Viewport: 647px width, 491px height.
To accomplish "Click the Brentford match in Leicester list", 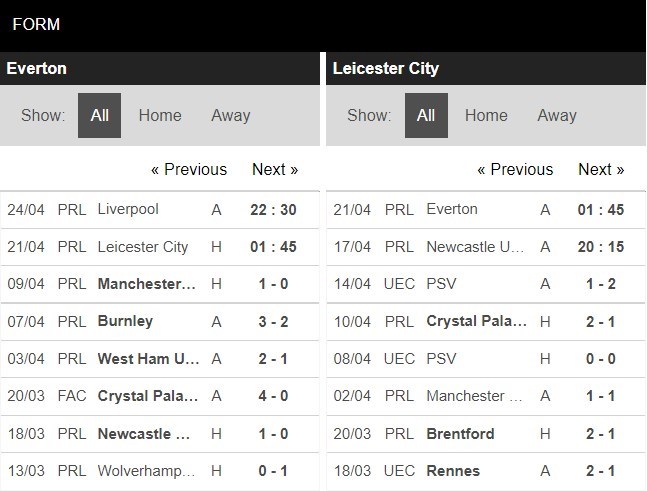I will (460, 433).
